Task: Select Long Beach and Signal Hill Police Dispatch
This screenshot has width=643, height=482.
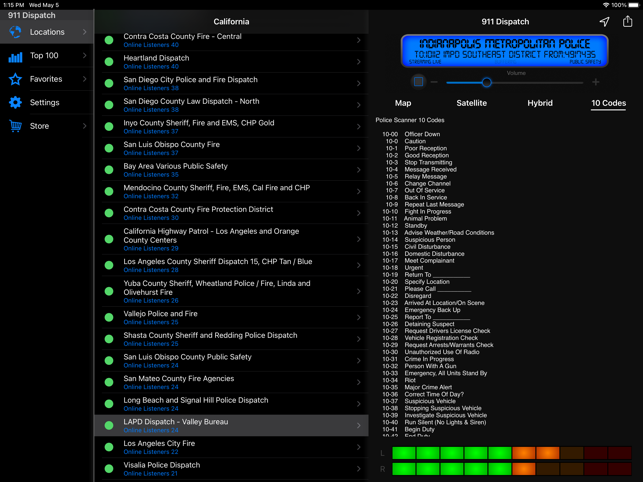Action: point(232,404)
